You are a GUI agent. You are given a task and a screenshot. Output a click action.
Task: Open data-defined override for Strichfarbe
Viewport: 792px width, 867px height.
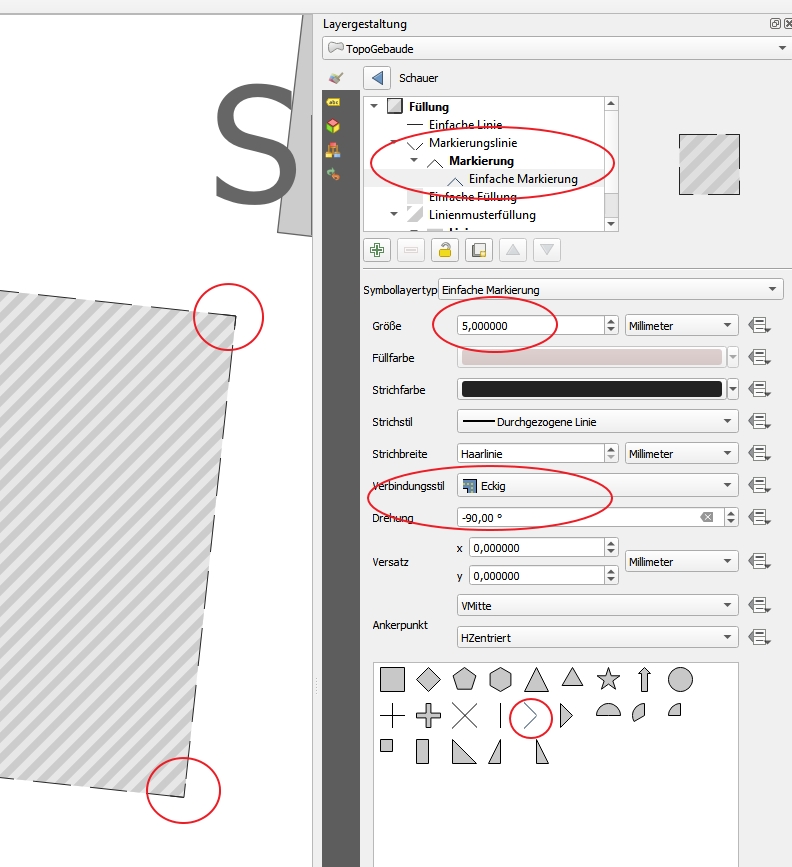(x=759, y=390)
